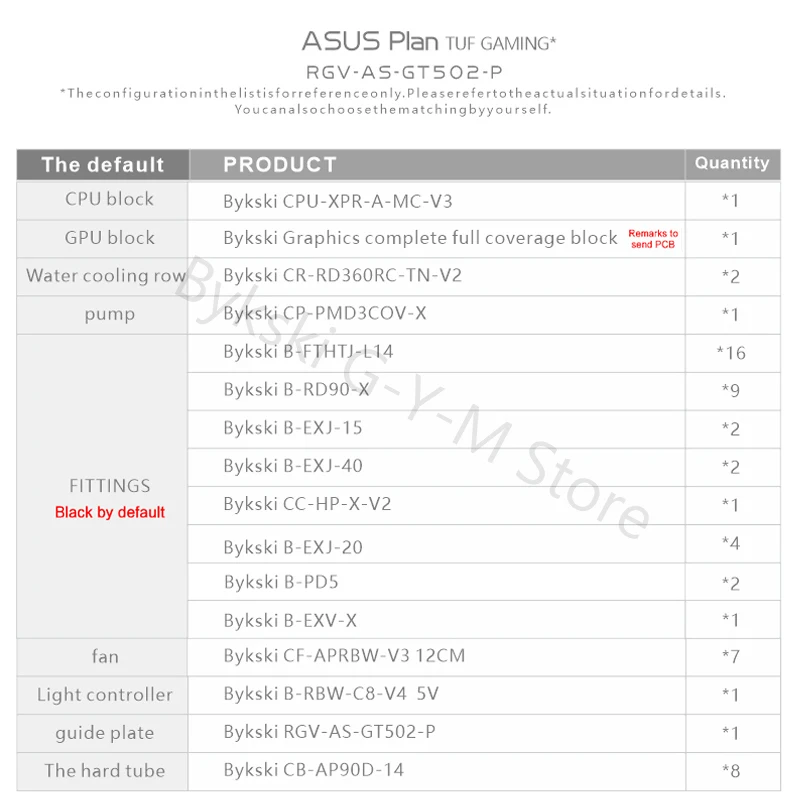
Task: Click the Quantity column header
Action: point(732,163)
